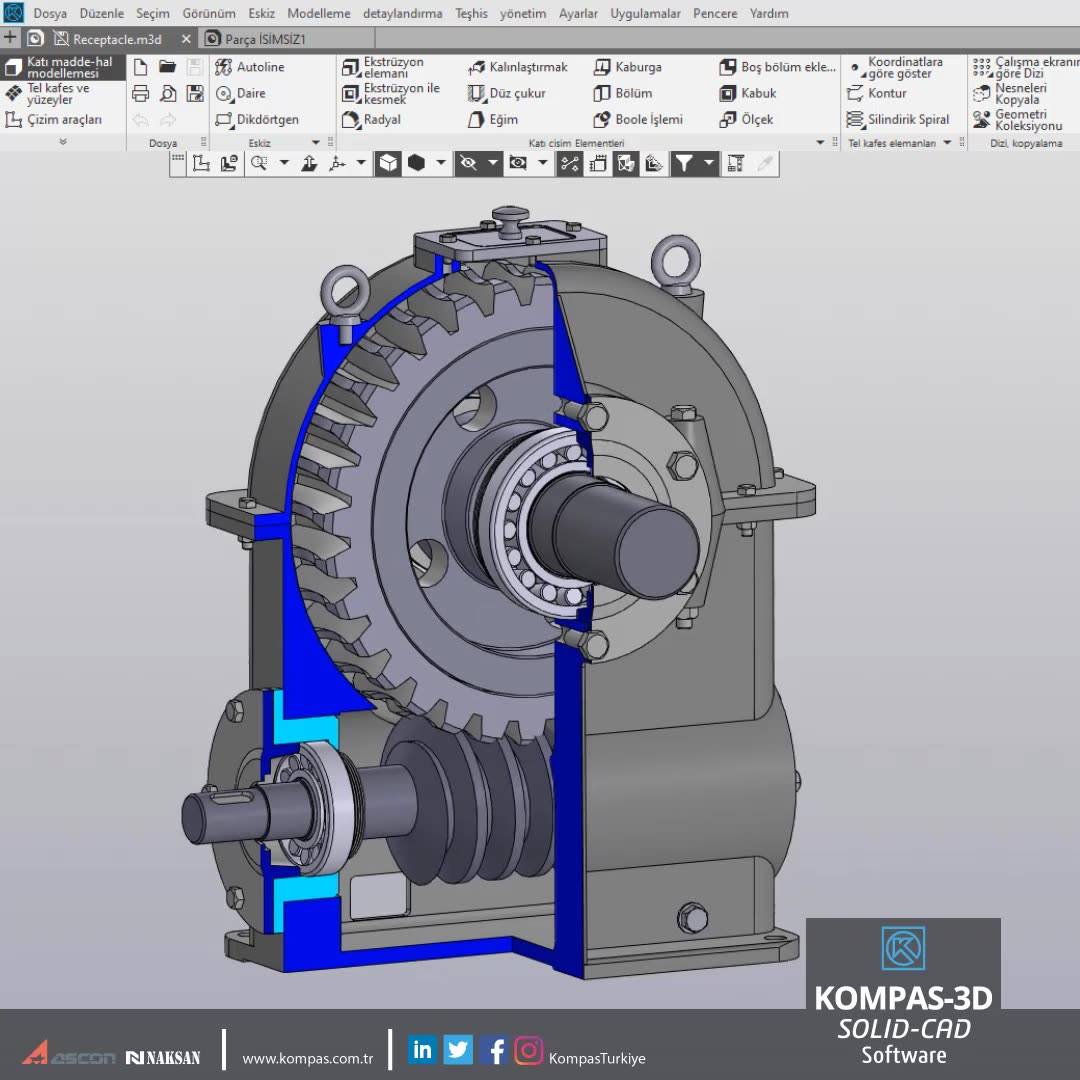Open dropdown arrow next to orientation axes
The width and height of the screenshot is (1080, 1080).
[x=361, y=163]
